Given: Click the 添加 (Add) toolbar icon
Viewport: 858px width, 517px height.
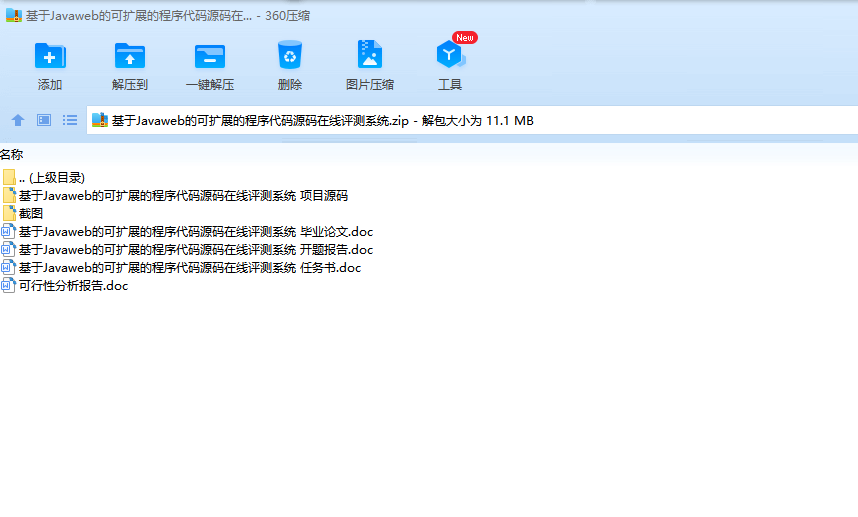Looking at the screenshot, I should (x=50, y=56).
